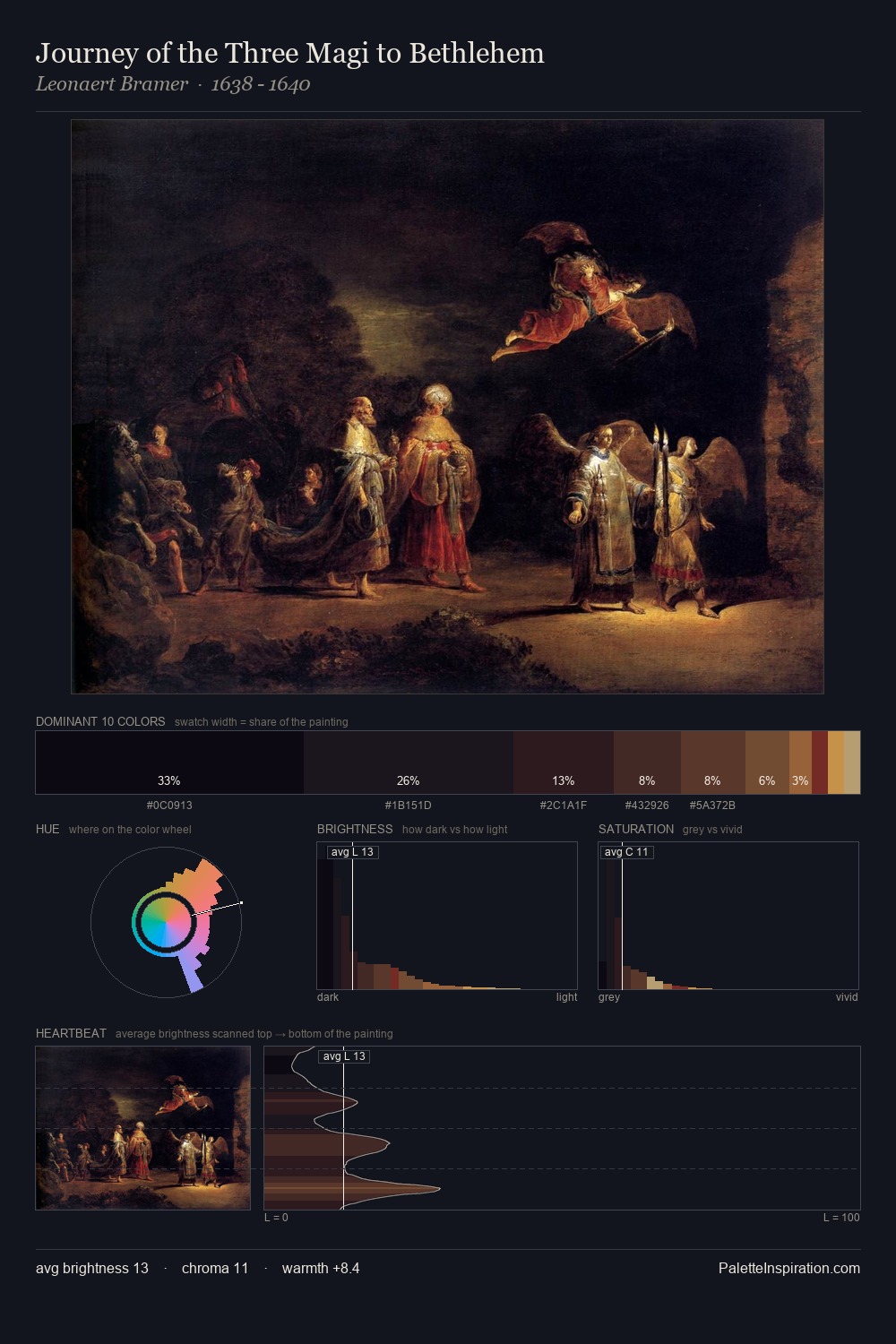The width and height of the screenshot is (896, 1344).
Task: Click the 'dark' axis label
Action: [328, 997]
